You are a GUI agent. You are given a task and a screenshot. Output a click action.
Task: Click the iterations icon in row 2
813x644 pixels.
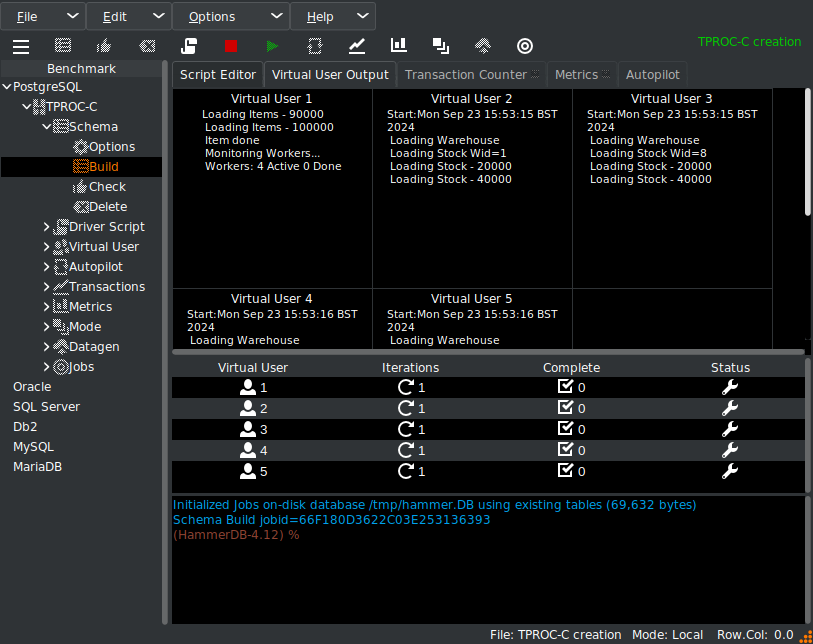coord(405,408)
